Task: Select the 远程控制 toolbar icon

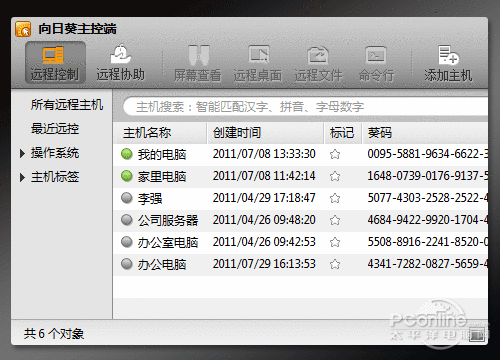Action: [x=55, y=63]
